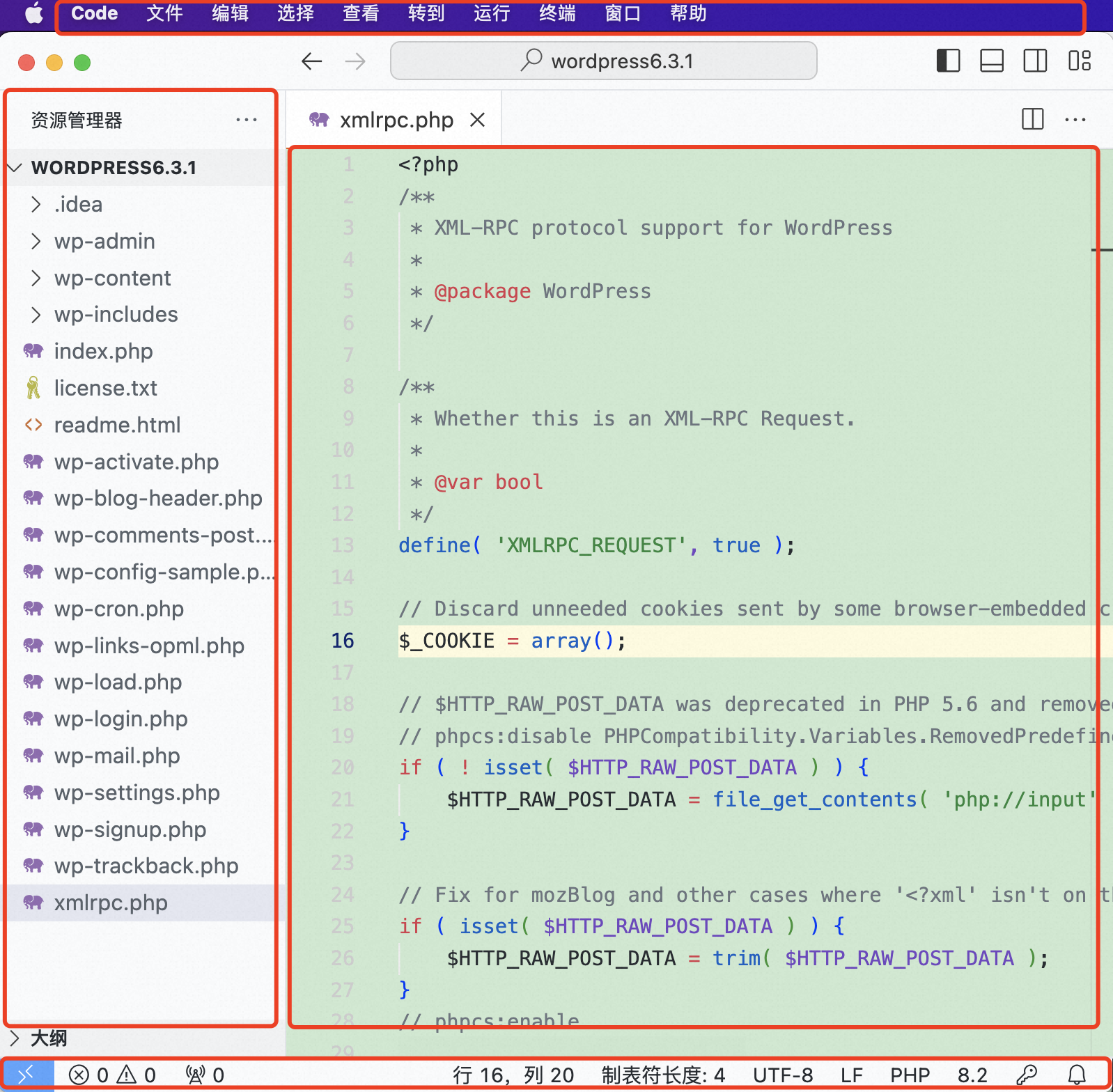Click the key icon in status bar
Screen dimensions: 1113x1092
[x=1027, y=1075]
